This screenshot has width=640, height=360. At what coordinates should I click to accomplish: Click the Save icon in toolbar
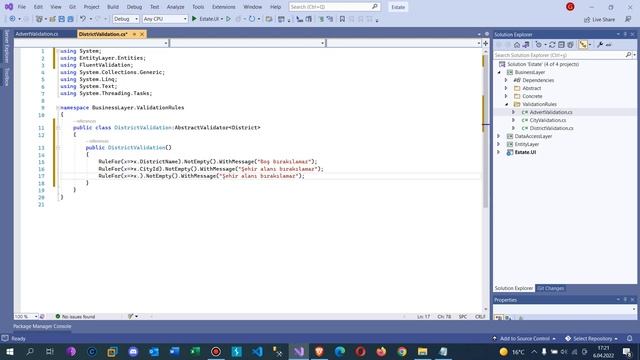pos(62,19)
